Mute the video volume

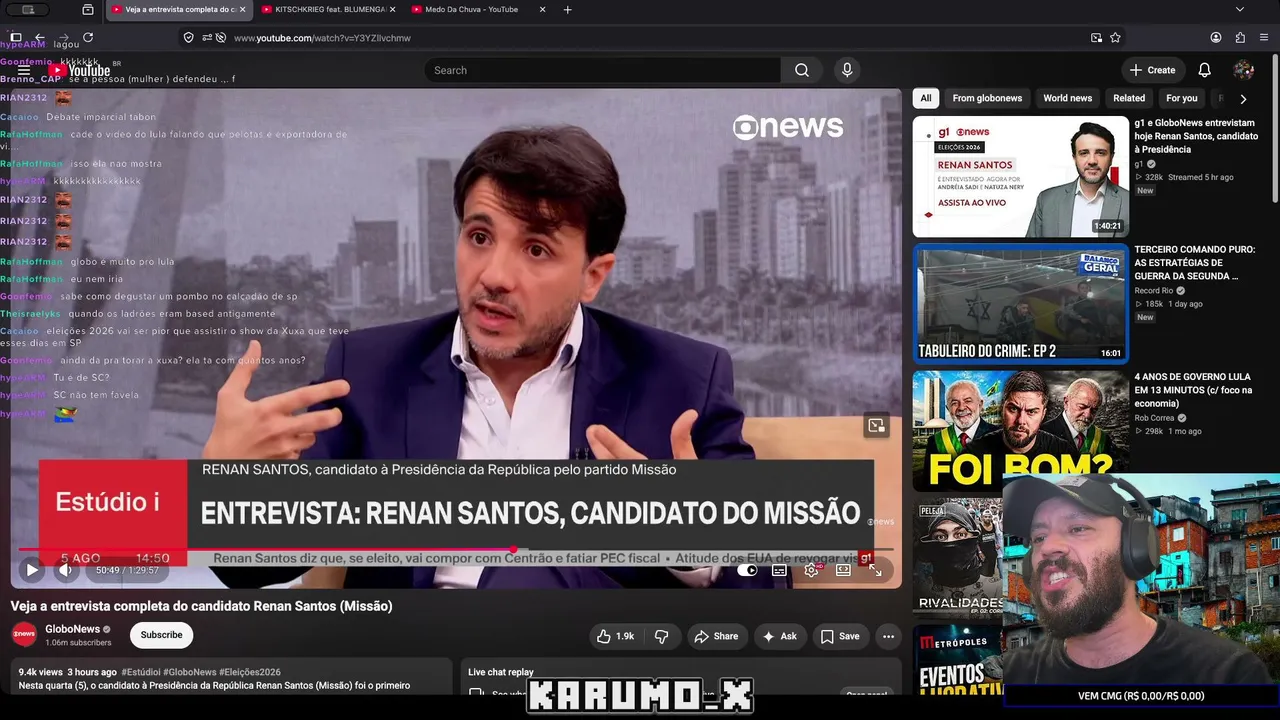[x=66, y=570]
